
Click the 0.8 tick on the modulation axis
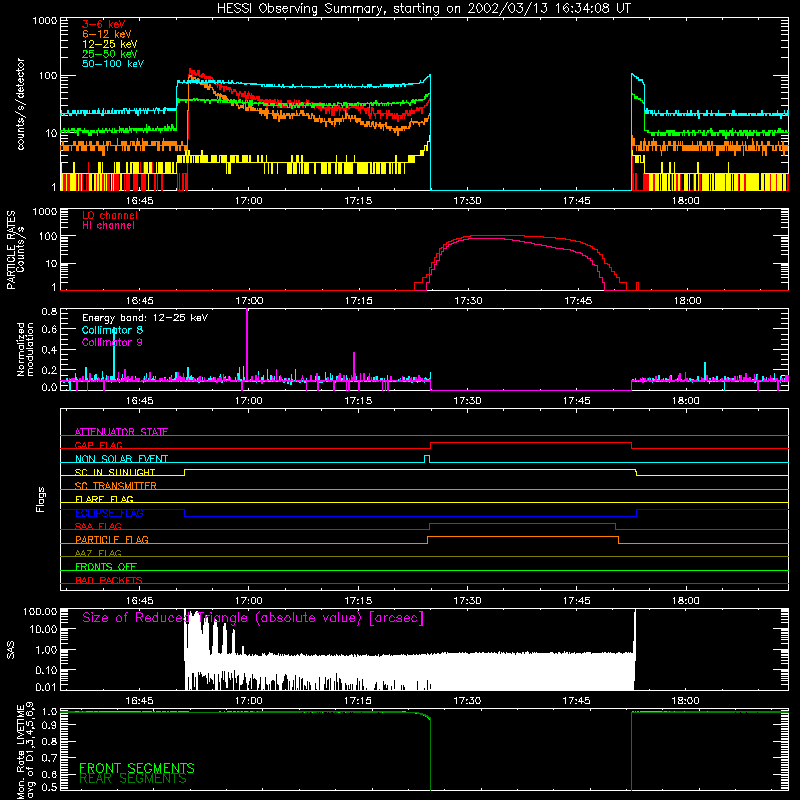coord(49,311)
